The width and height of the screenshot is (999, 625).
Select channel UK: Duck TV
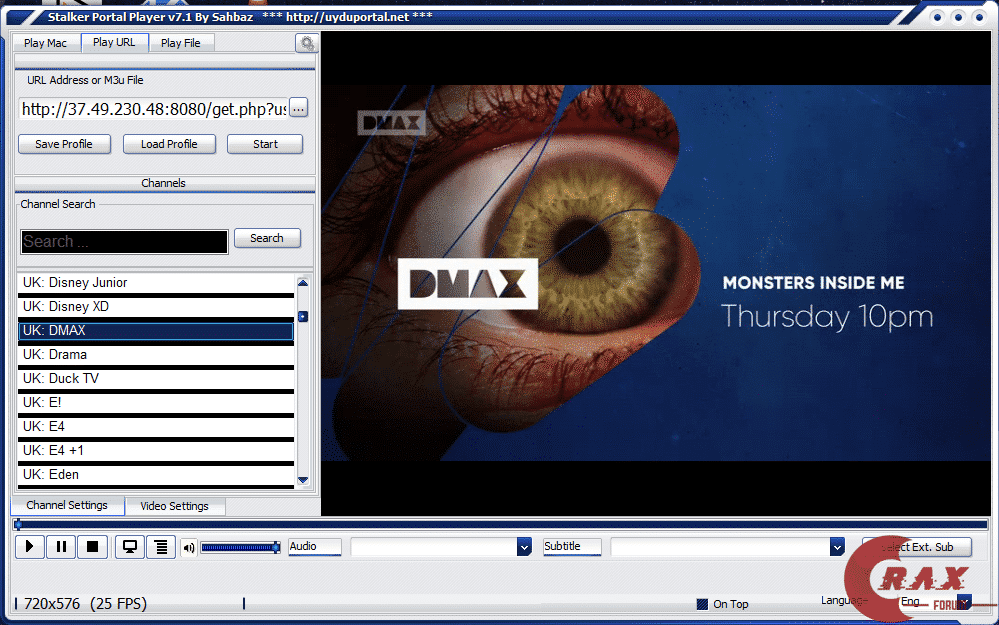(x=156, y=379)
